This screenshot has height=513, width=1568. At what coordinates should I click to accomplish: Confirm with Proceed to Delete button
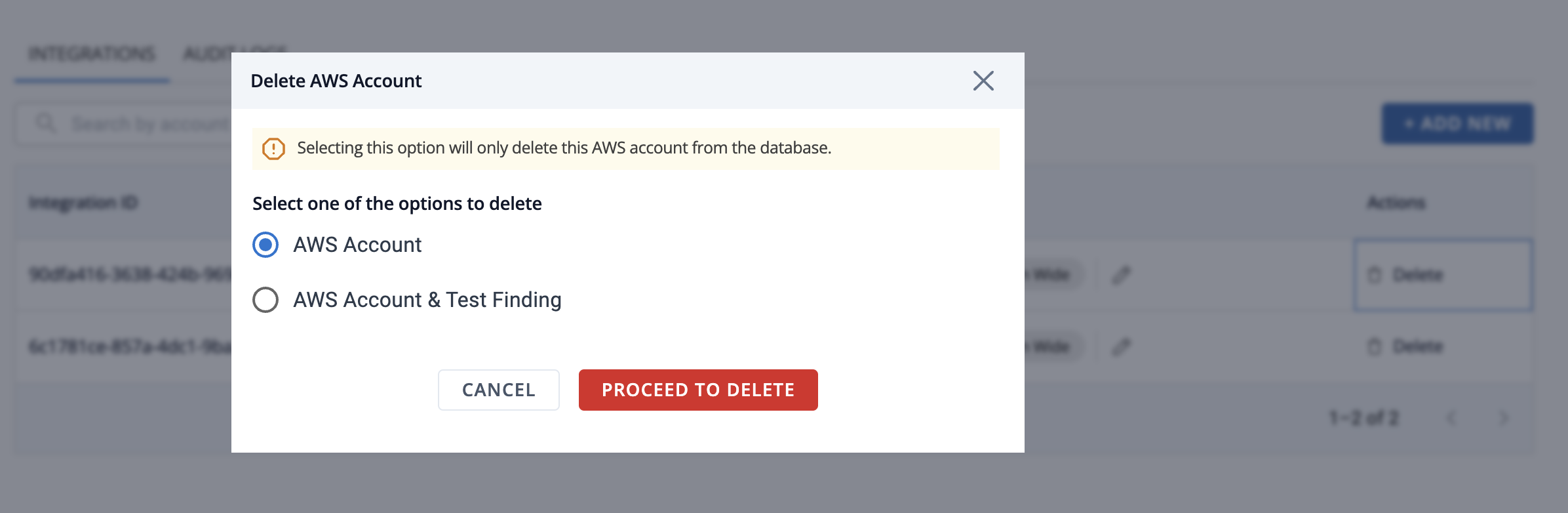(698, 390)
